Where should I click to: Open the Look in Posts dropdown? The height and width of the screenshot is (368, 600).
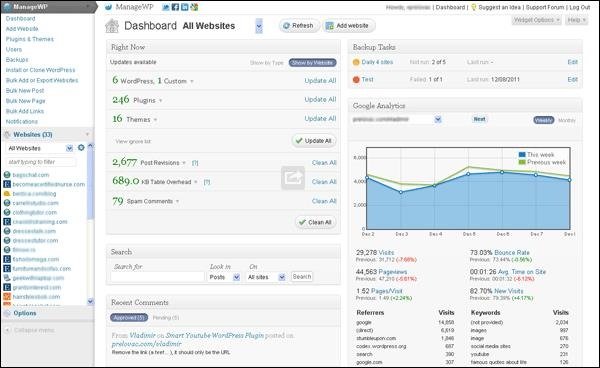[x=224, y=277]
